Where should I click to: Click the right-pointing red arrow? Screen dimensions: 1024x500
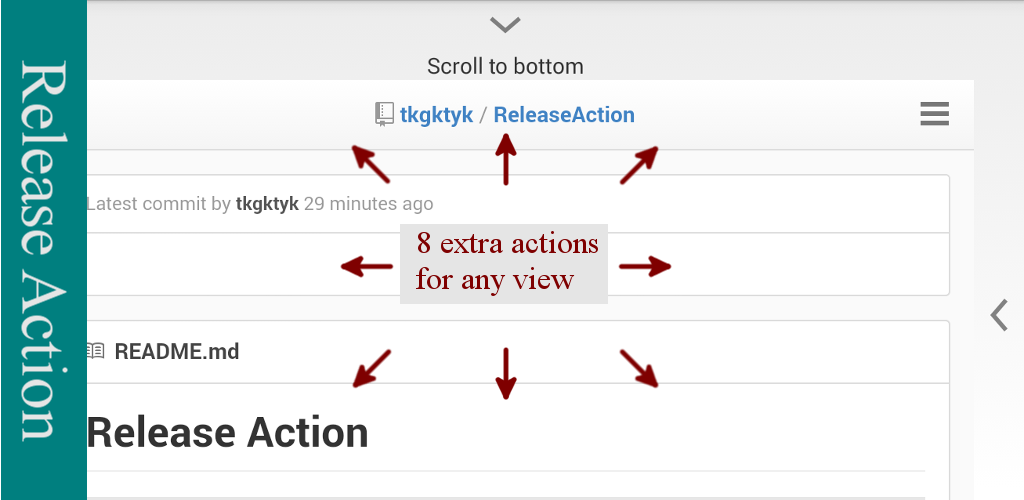[x=645, y=266]
